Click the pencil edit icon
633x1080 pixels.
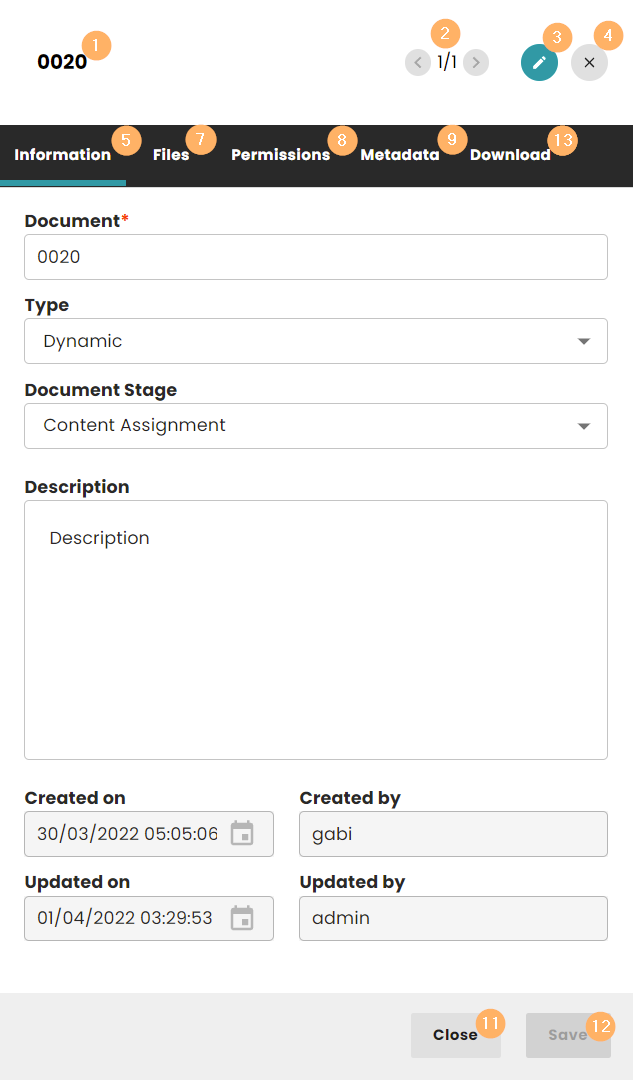coord(539,63)
